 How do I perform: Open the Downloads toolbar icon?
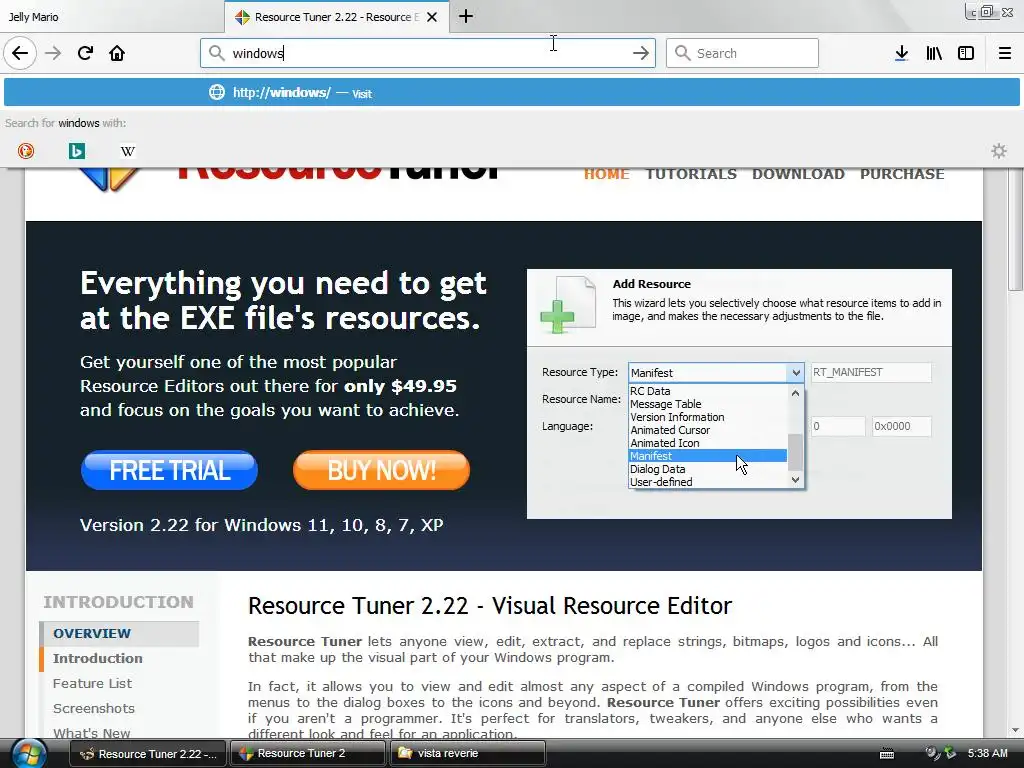click(901, 53)
